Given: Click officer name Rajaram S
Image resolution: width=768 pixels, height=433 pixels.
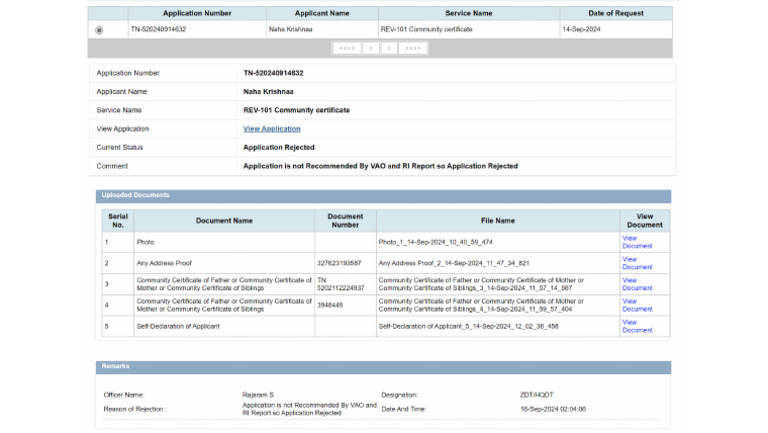Looking at the screenshot, I should 258,395.
